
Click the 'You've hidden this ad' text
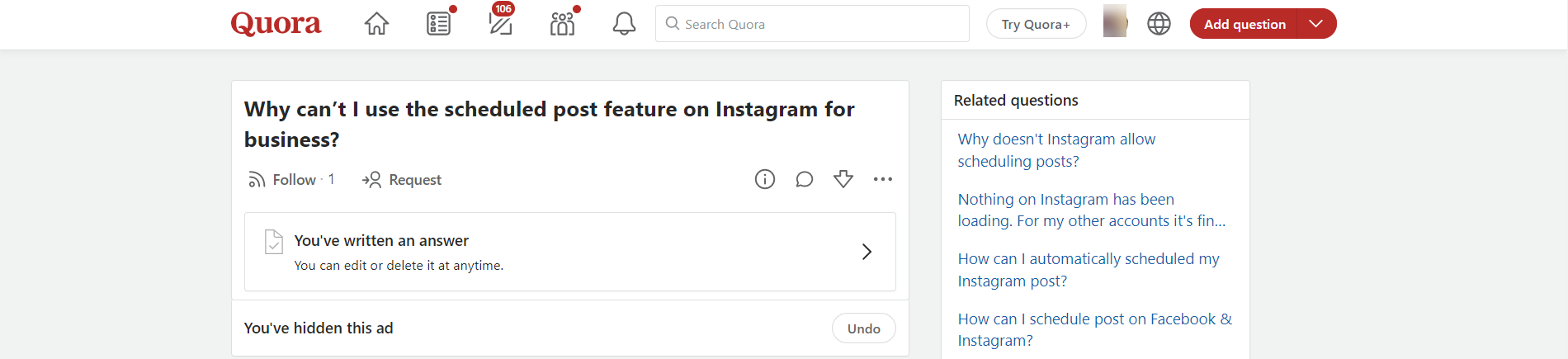(319, 328)
